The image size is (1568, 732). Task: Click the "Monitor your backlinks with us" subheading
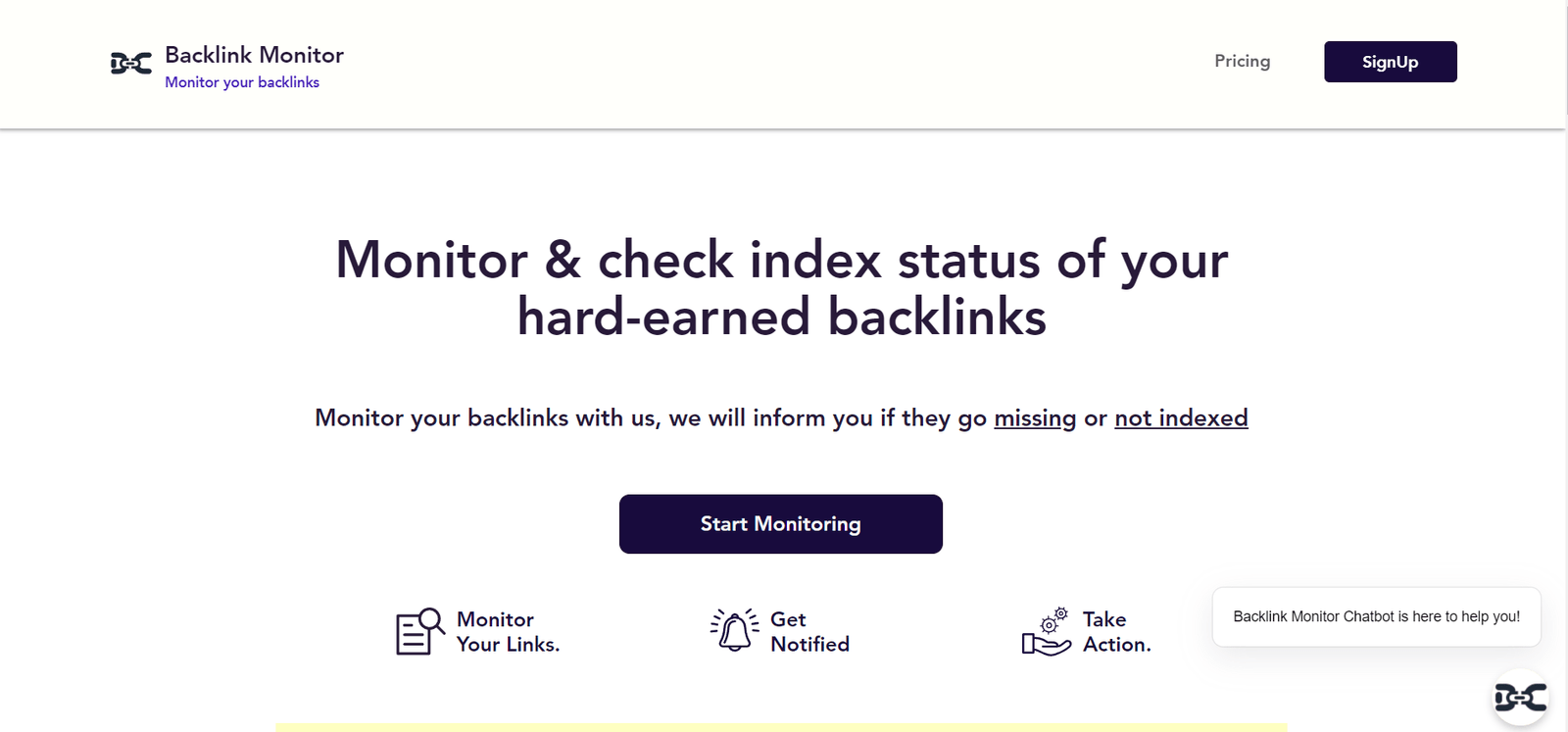[x=647, y=418]
